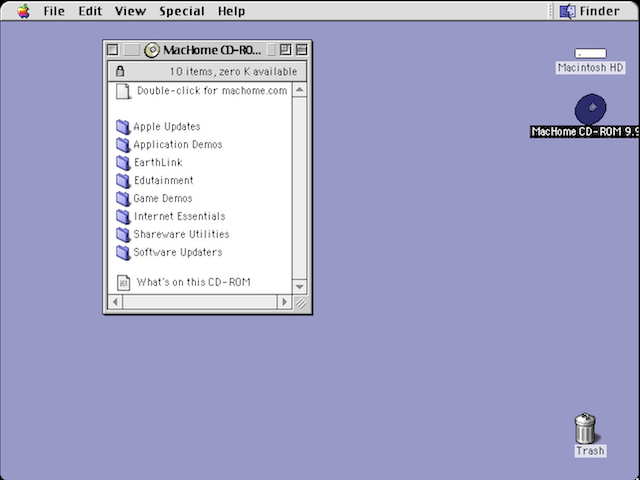Click the collapse windowshade box
This screenshot has height=480, width=640.
[301, 50]
